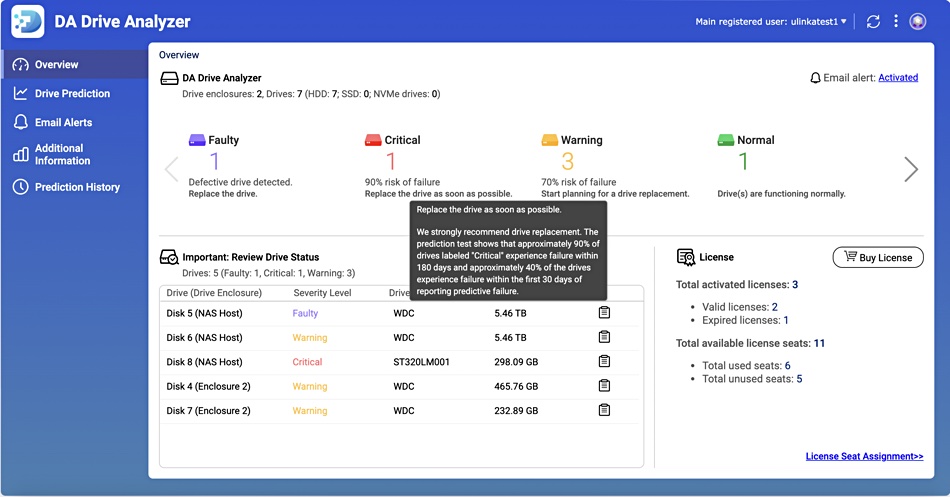950x497 pixels.
Task: Click the Total unused seats value 5
Action: (799, 379)
